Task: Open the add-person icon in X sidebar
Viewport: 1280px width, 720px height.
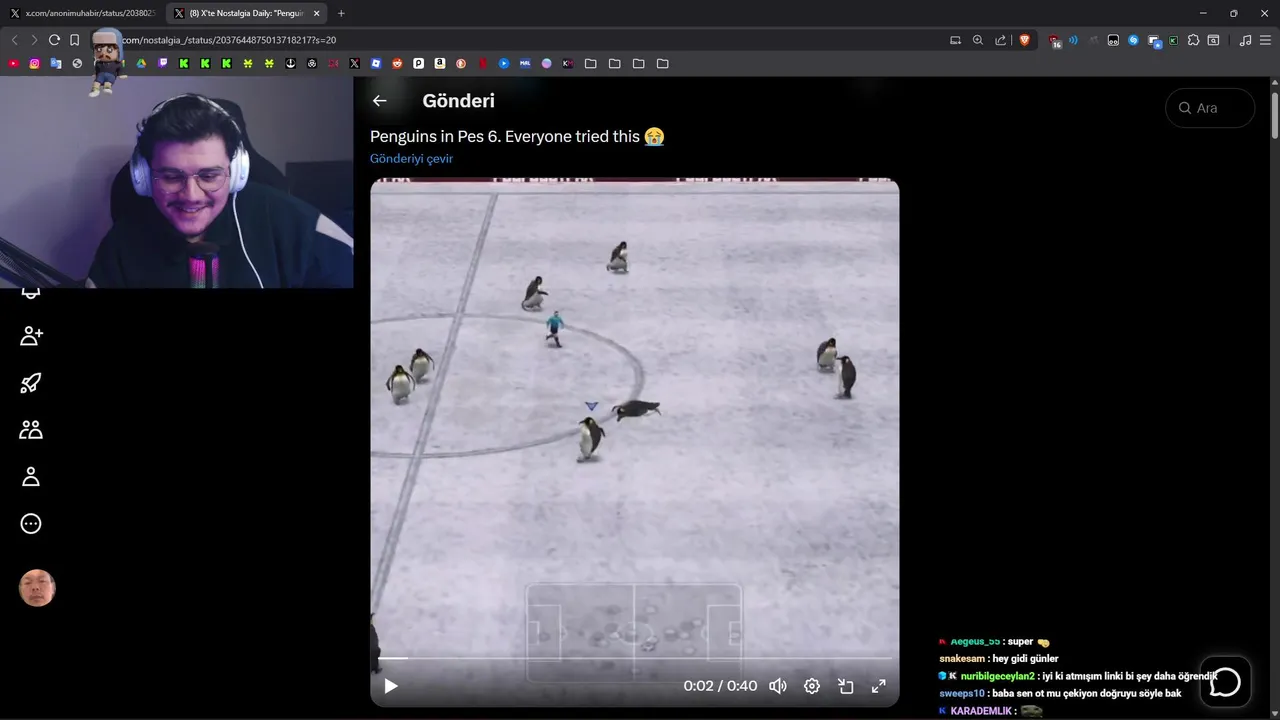Action: (31, 336)
